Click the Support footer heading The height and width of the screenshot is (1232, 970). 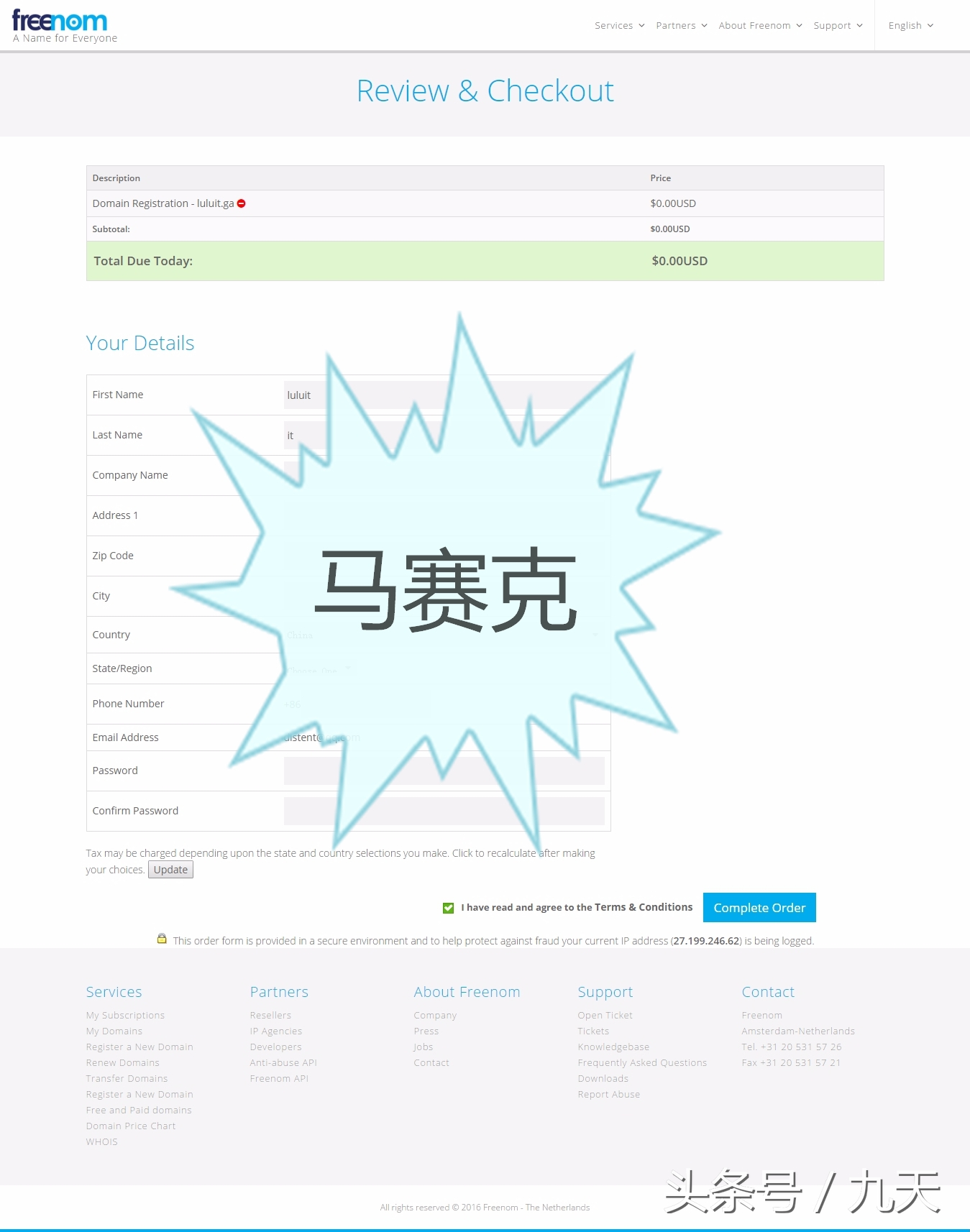click(x=605, y=992)
